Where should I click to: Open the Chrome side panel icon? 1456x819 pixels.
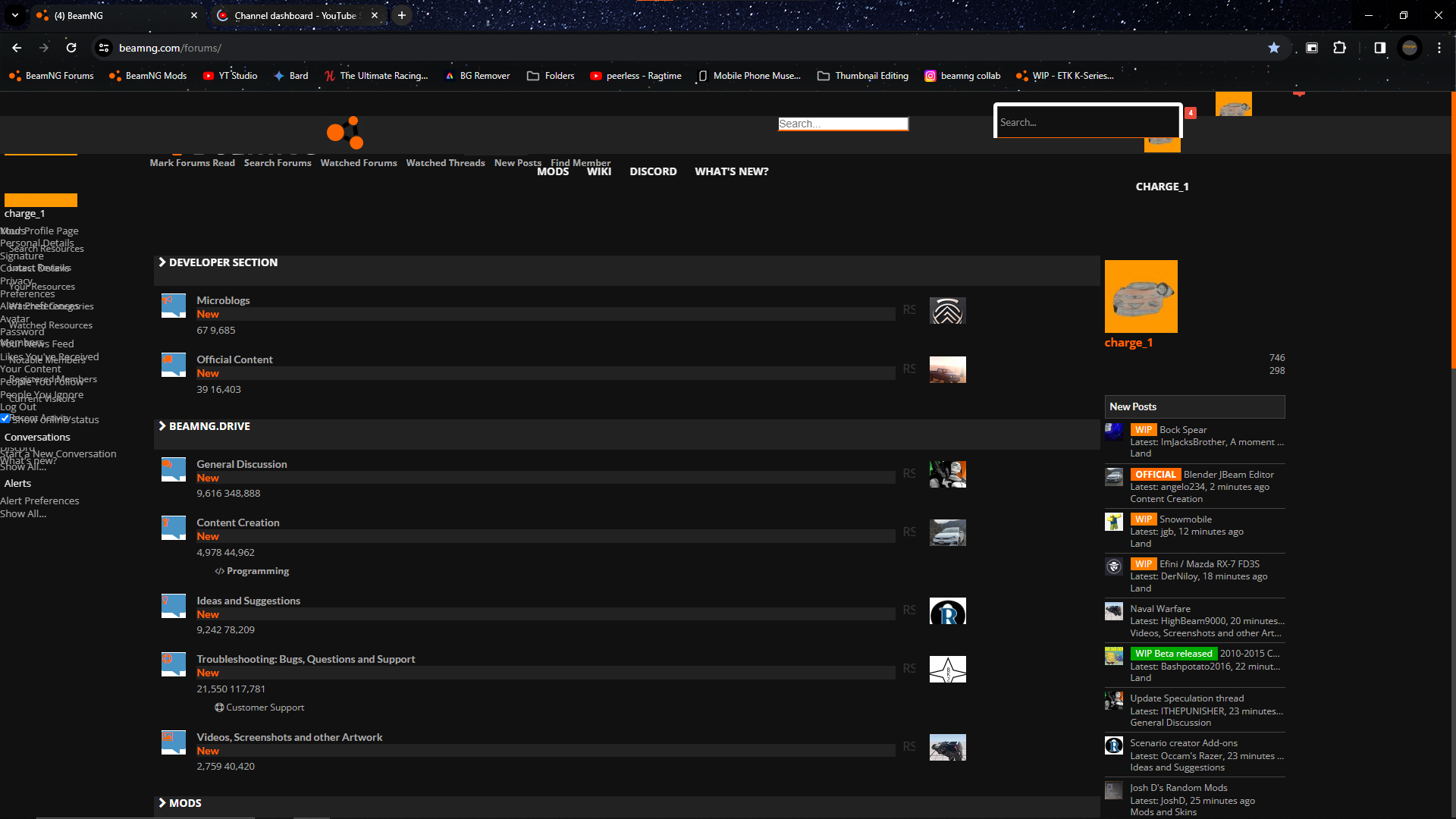click(1379, 48)
